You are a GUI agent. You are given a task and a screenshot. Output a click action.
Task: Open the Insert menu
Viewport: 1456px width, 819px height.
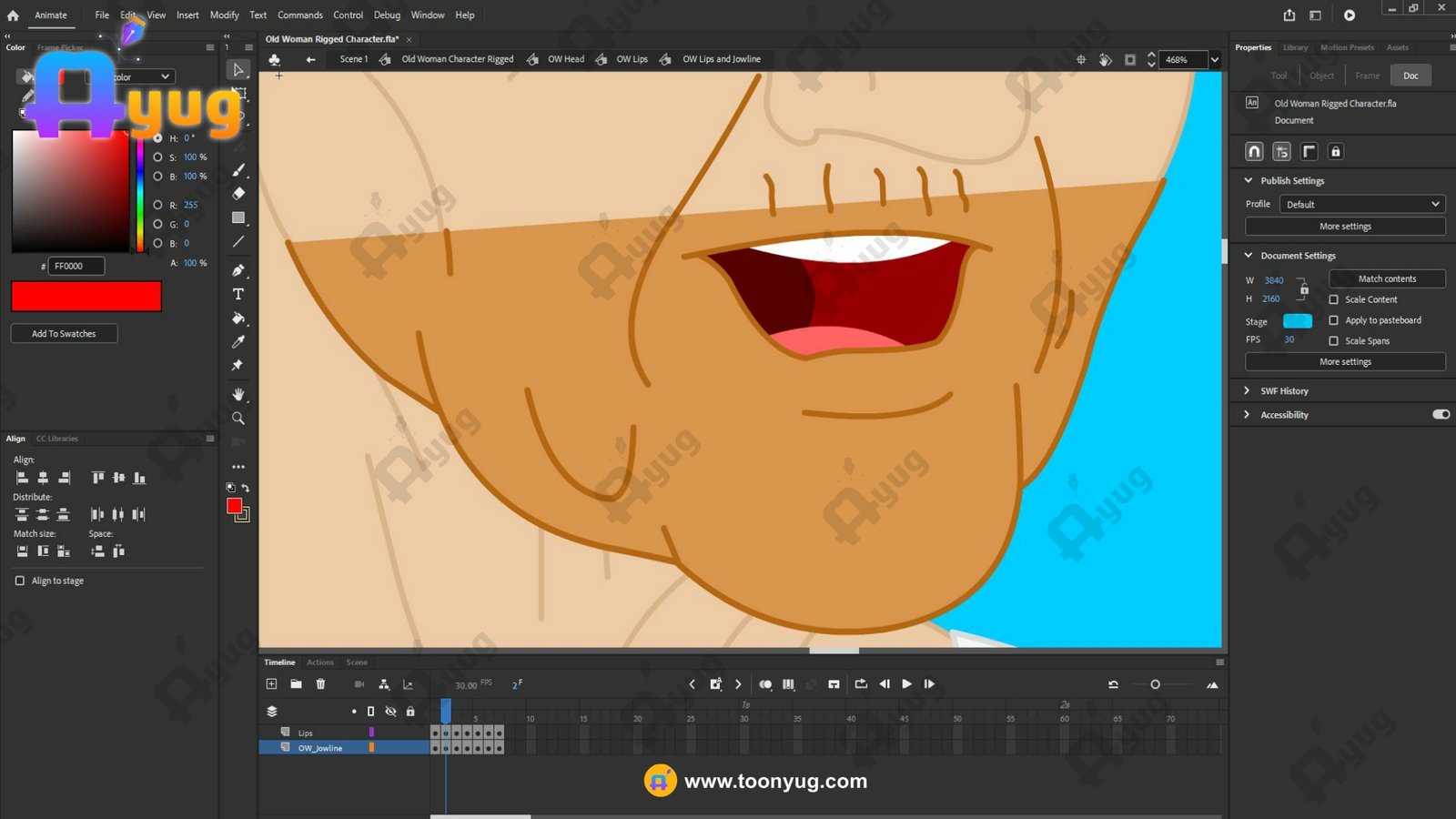187,15
